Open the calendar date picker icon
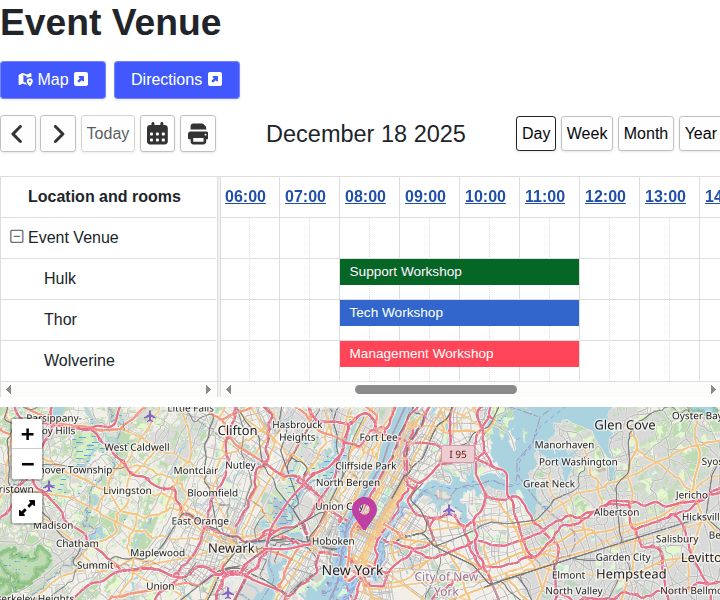The image size is (720, 600). (157, 133)
